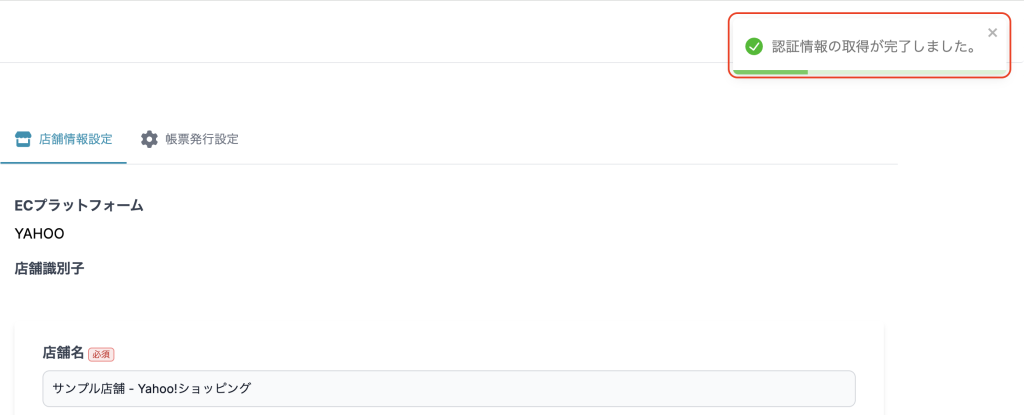Viewport: 1024px width, 415px height.
Task: Select the 店舗情報設定 tab label
Action: [x=75, y=139]
